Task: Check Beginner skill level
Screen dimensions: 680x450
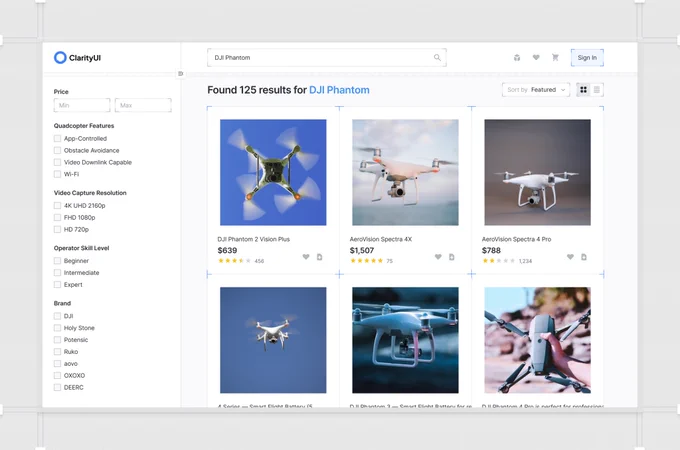Action: pyautogui.click(x=57, y=261)
